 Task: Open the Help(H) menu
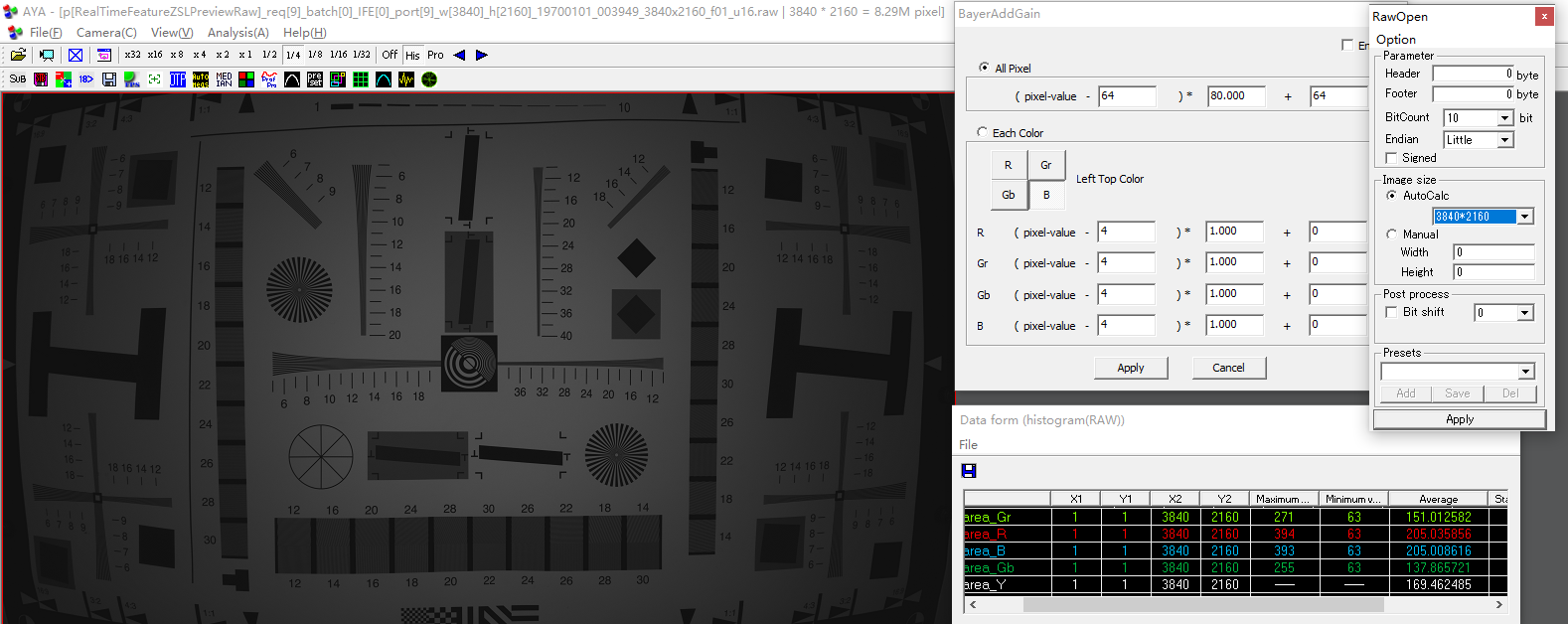tap(305, 33)
